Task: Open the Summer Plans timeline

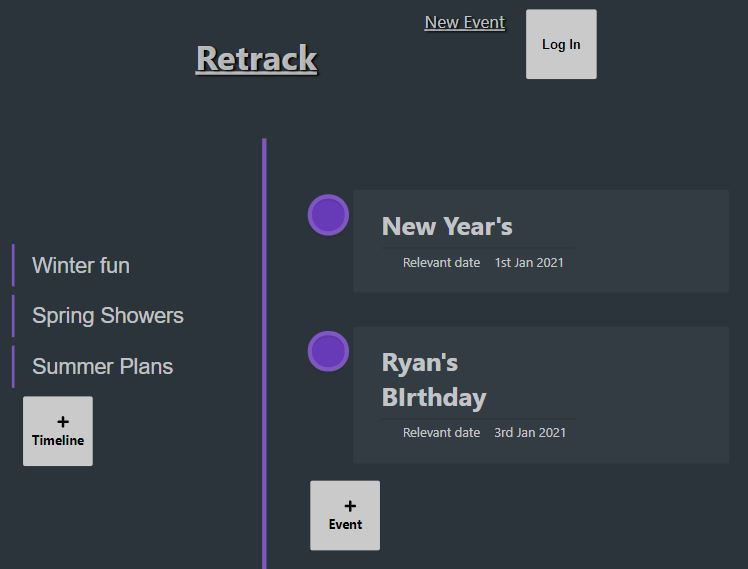Action: click(x=102, y=366)
